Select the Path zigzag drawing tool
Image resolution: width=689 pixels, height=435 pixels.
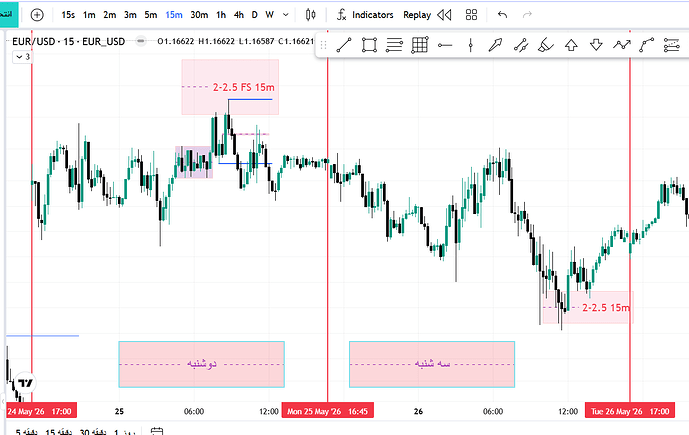pos(622,45)
